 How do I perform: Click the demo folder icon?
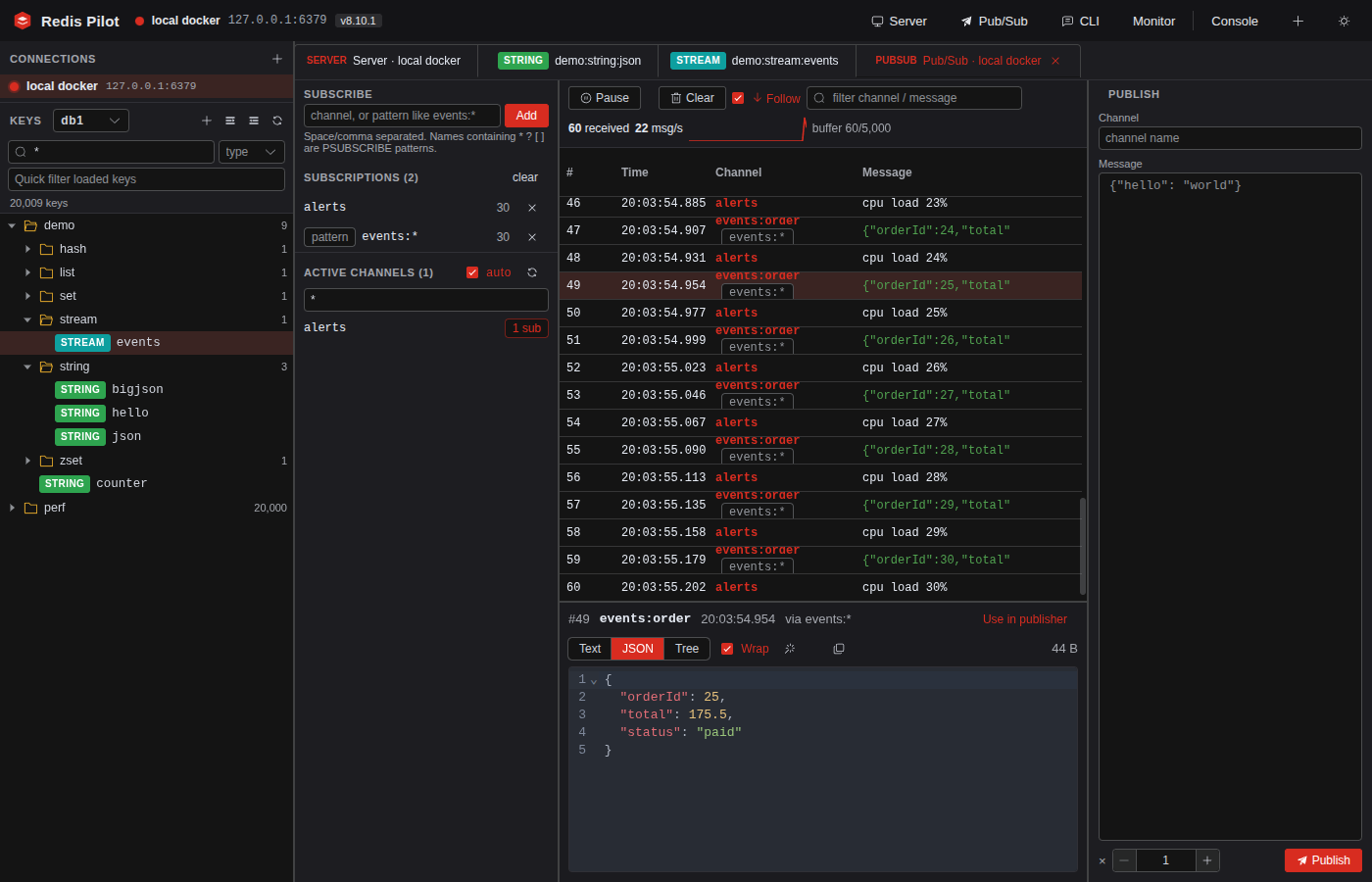30,225
